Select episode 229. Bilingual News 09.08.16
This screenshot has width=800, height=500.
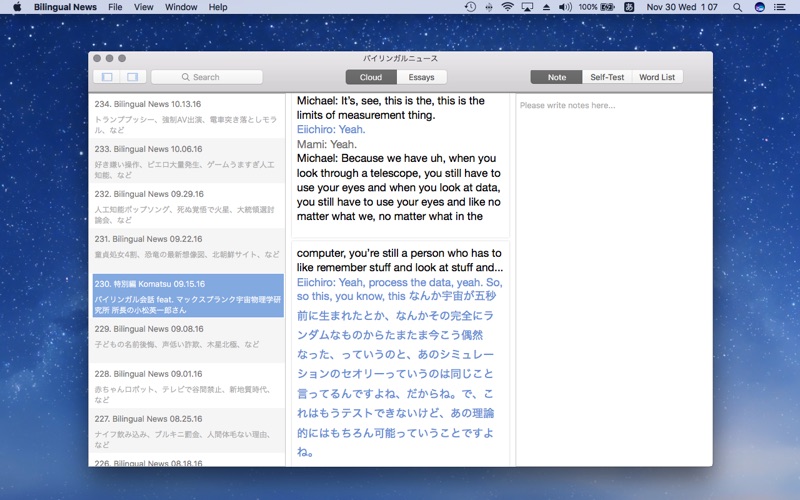point(187,335)
